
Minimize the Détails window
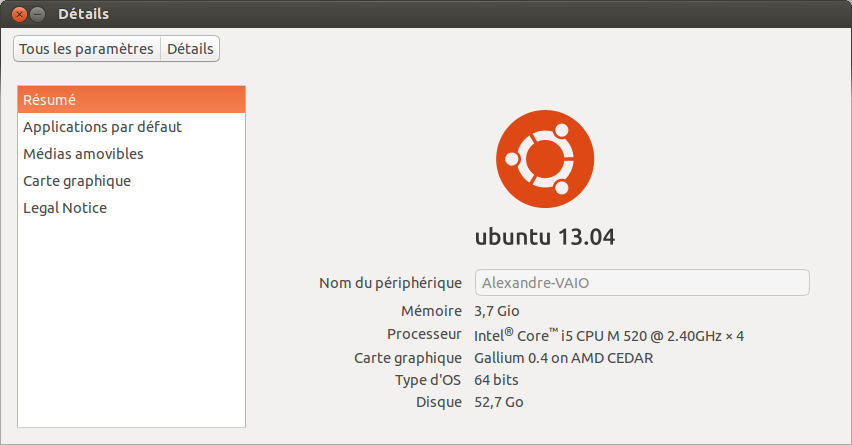coord(37,14)
